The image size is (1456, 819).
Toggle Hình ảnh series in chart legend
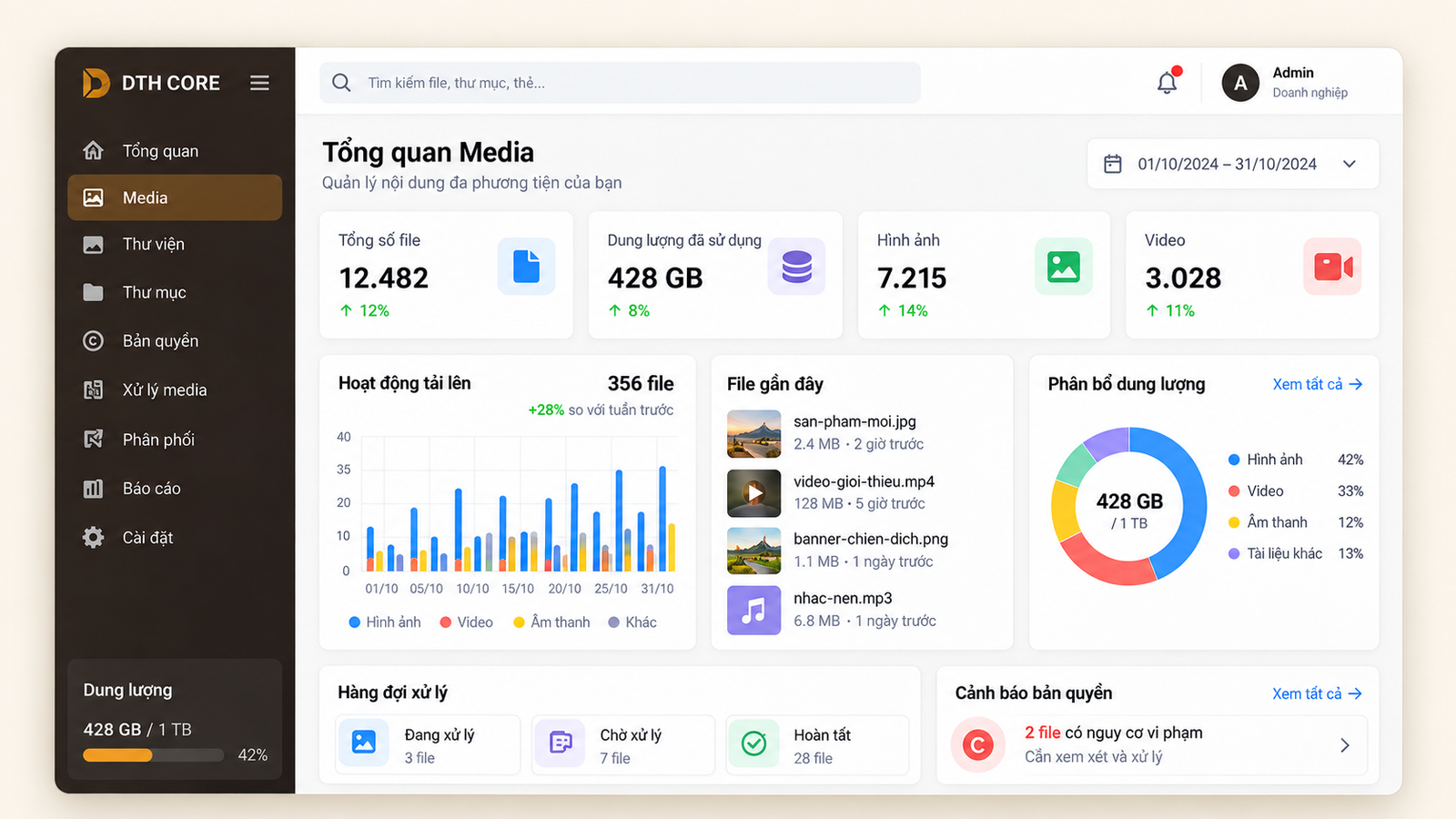[x=384, y=622]
